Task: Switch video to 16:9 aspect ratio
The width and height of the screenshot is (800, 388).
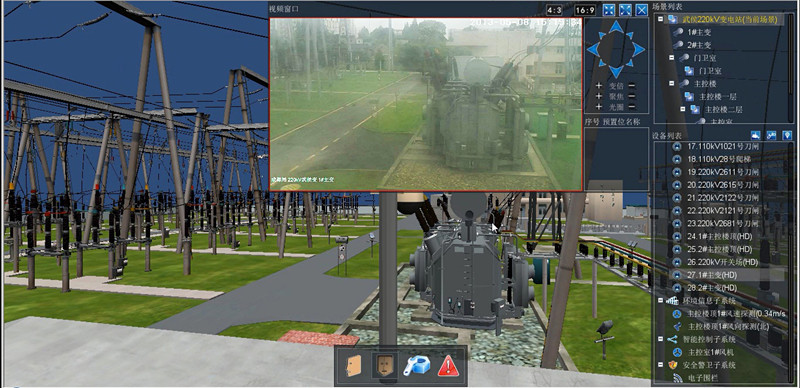Action: tap(585, 10)
